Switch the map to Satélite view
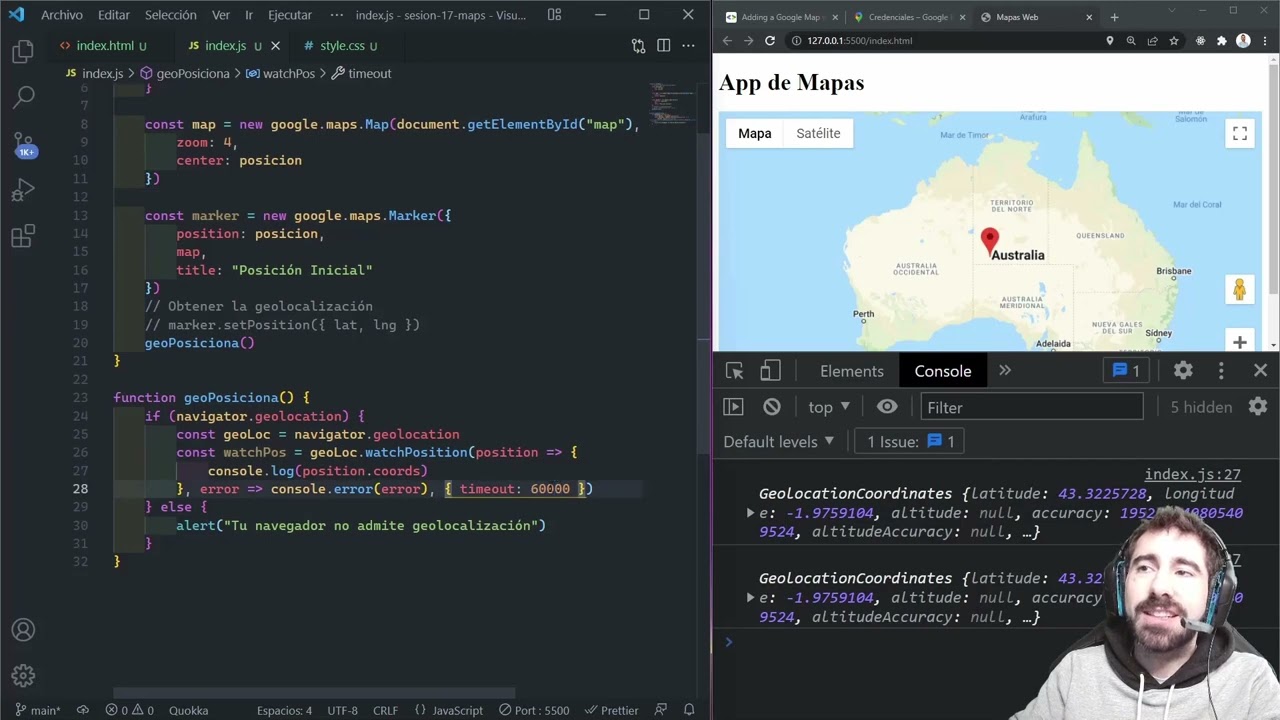Viewport: 1280px width, 720px height. tap(818, 134)
